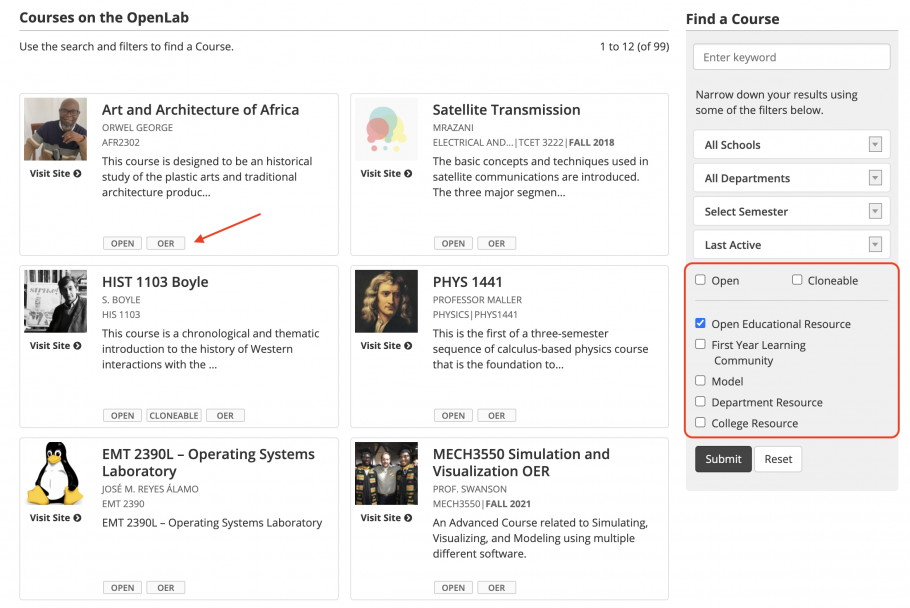Visit Site for Art and Architecture of Africa
This screenshot has height=608, width=910.
[56, 173]
